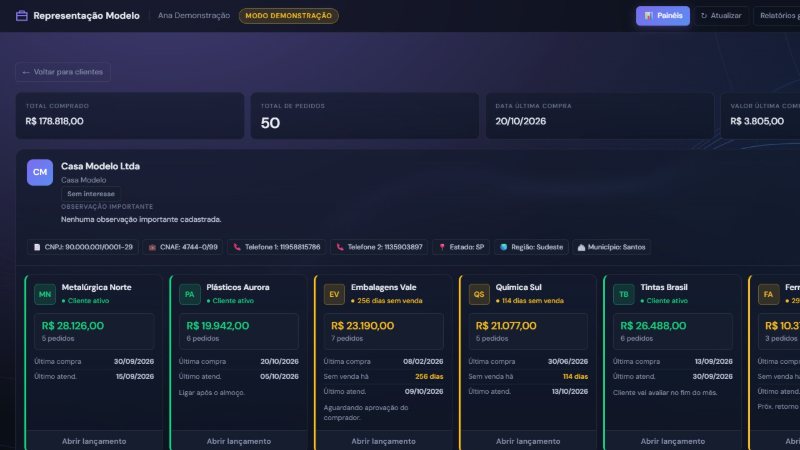
Task: Click the CM avatar of Casa Modelo
Action: [40, 172]
